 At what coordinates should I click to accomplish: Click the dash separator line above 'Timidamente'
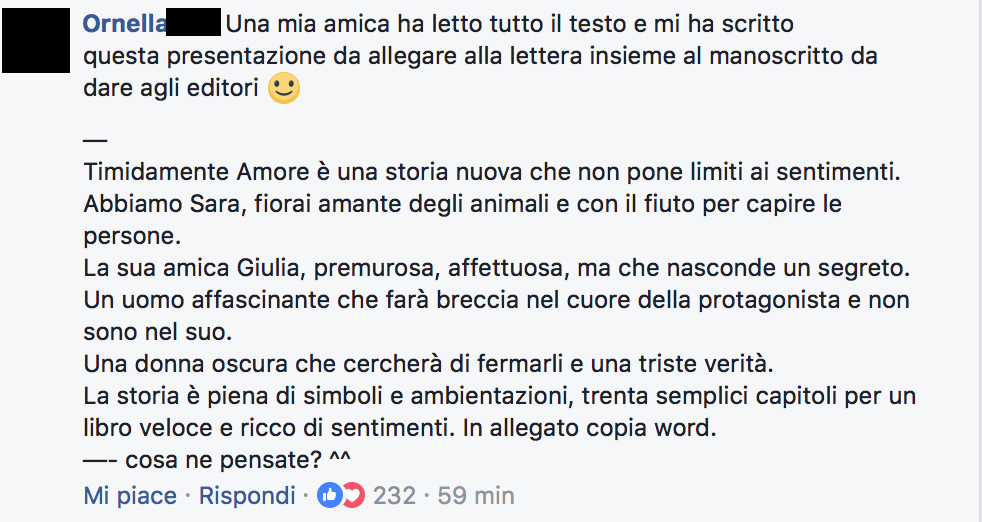pyautogui.click(x=95, y=140)
